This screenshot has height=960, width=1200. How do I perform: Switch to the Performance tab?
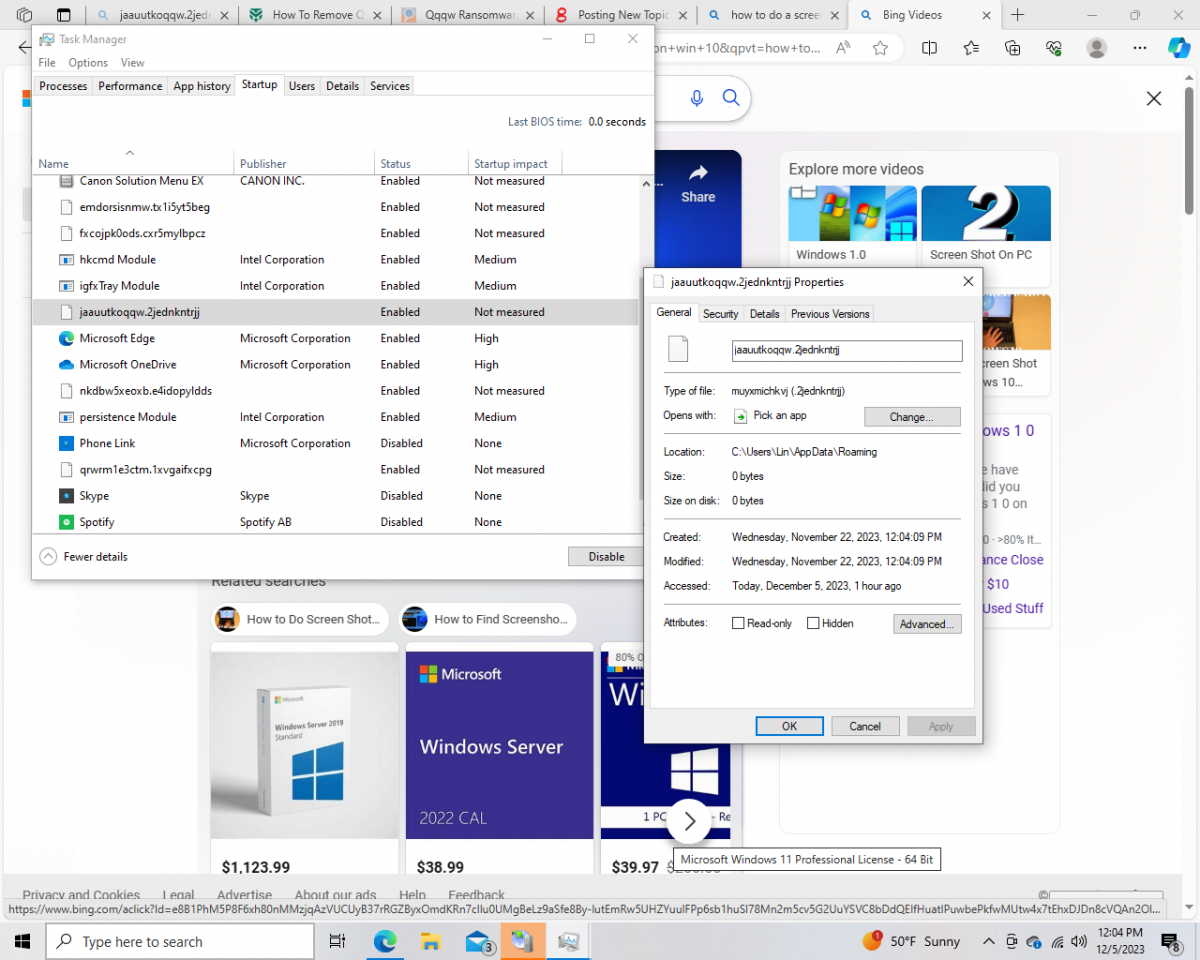130,86
